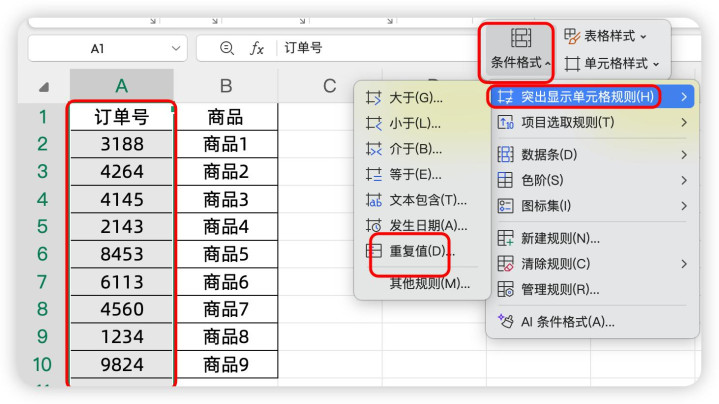Open the 色阶(S) color scale submenu
This screenshot has width=719, height=404.
pos(592,180)
